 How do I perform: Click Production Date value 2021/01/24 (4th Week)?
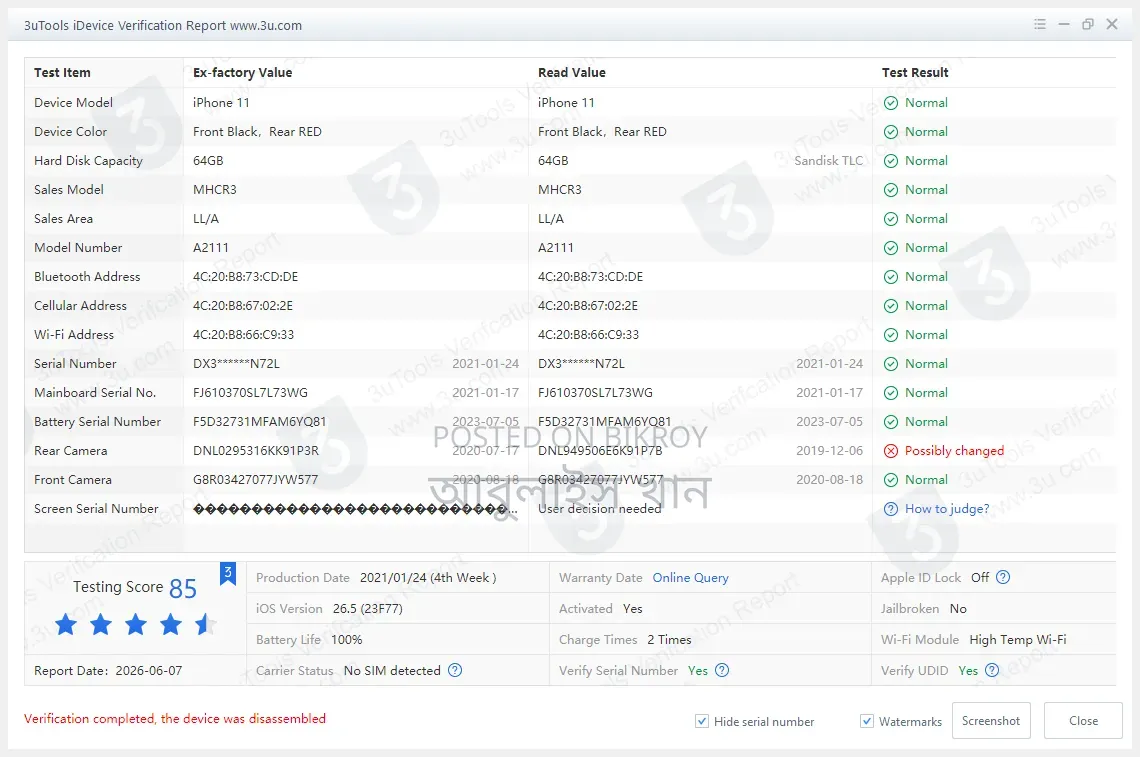pyautogui.click(x=428, y=577)
